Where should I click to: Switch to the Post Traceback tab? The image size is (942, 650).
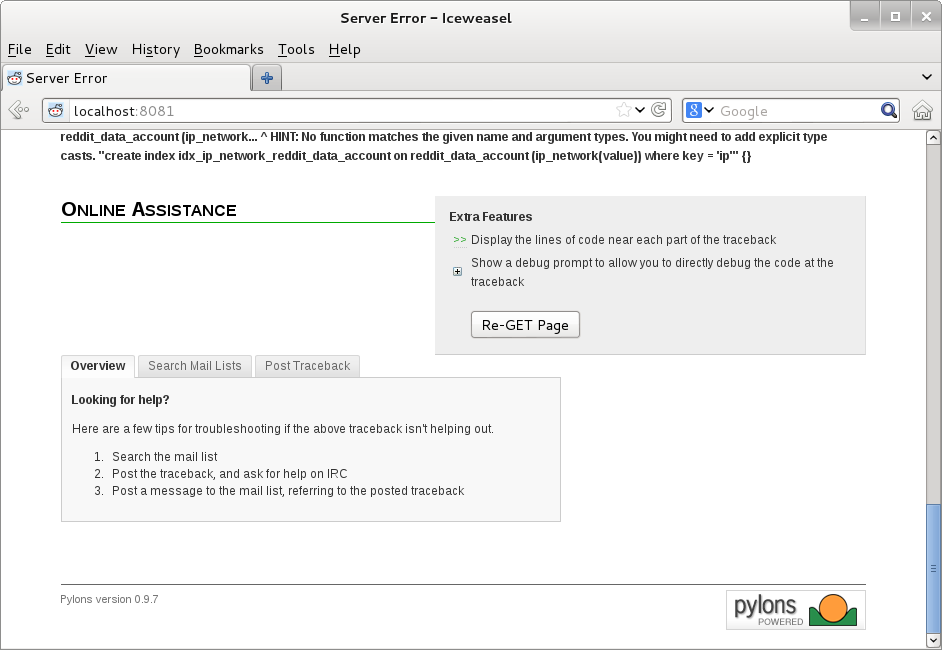pyautogui.click(x=307, y=366)
